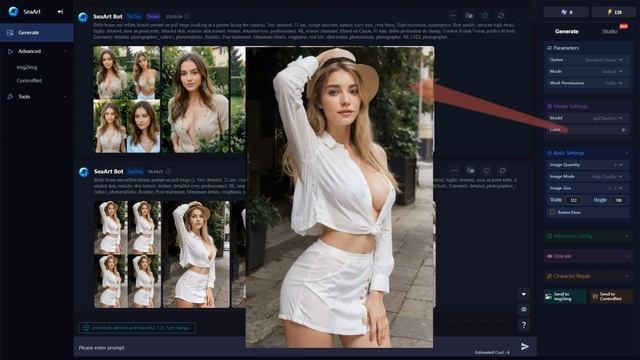Click the Tools rocket icon

10,97
